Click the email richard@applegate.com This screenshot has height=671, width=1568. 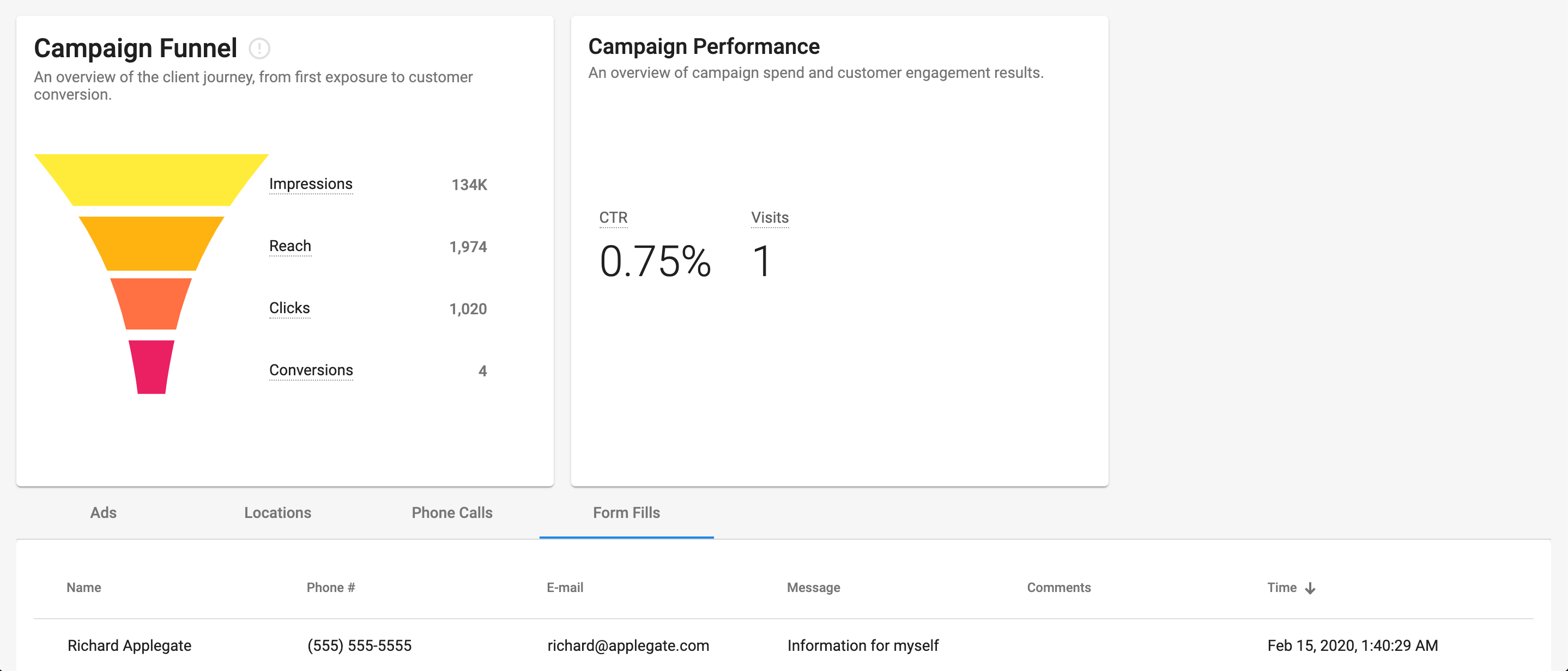pos(628,646)
